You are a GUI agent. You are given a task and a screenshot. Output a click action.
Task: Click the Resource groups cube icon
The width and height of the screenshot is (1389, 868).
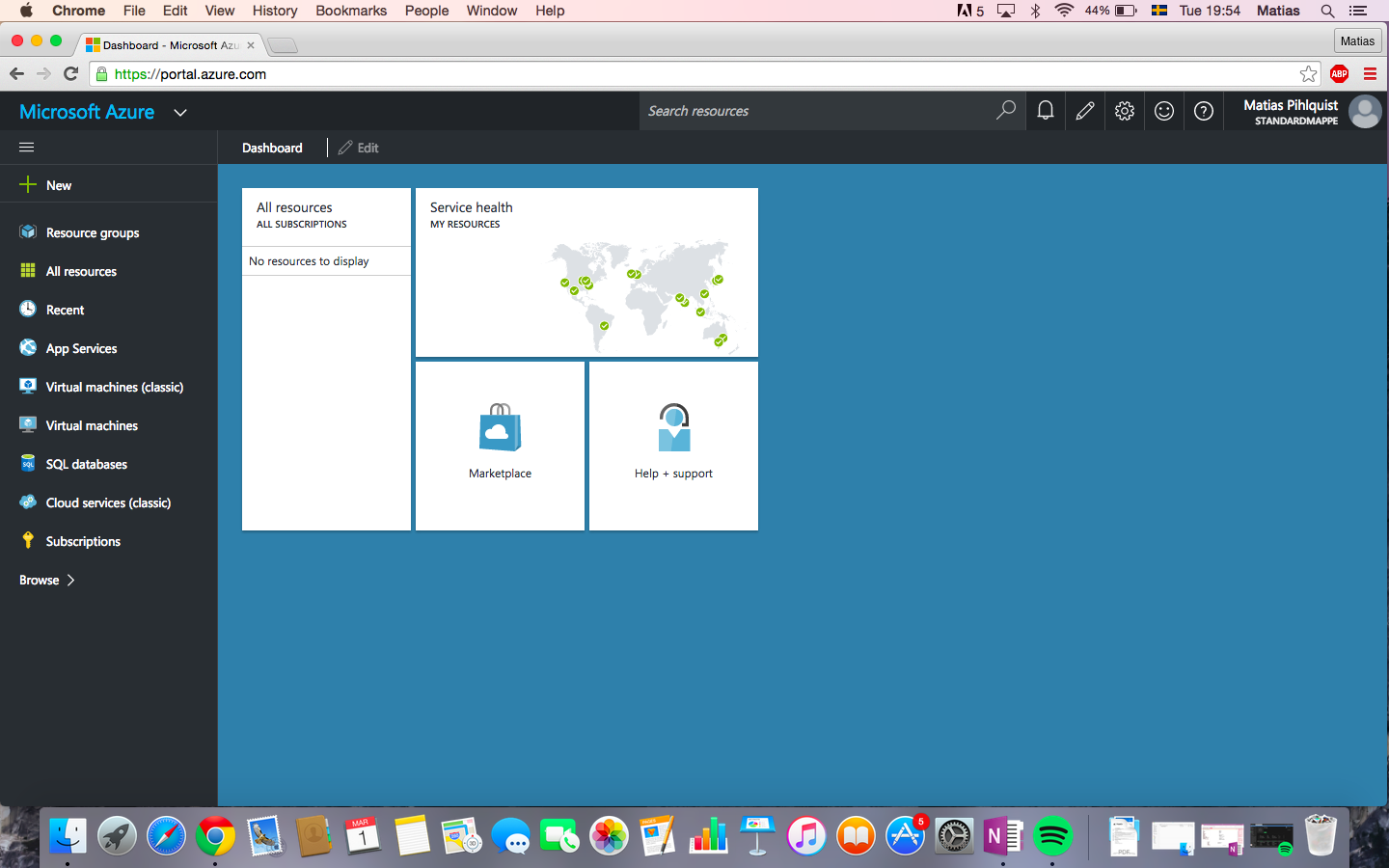click(28, 232)
